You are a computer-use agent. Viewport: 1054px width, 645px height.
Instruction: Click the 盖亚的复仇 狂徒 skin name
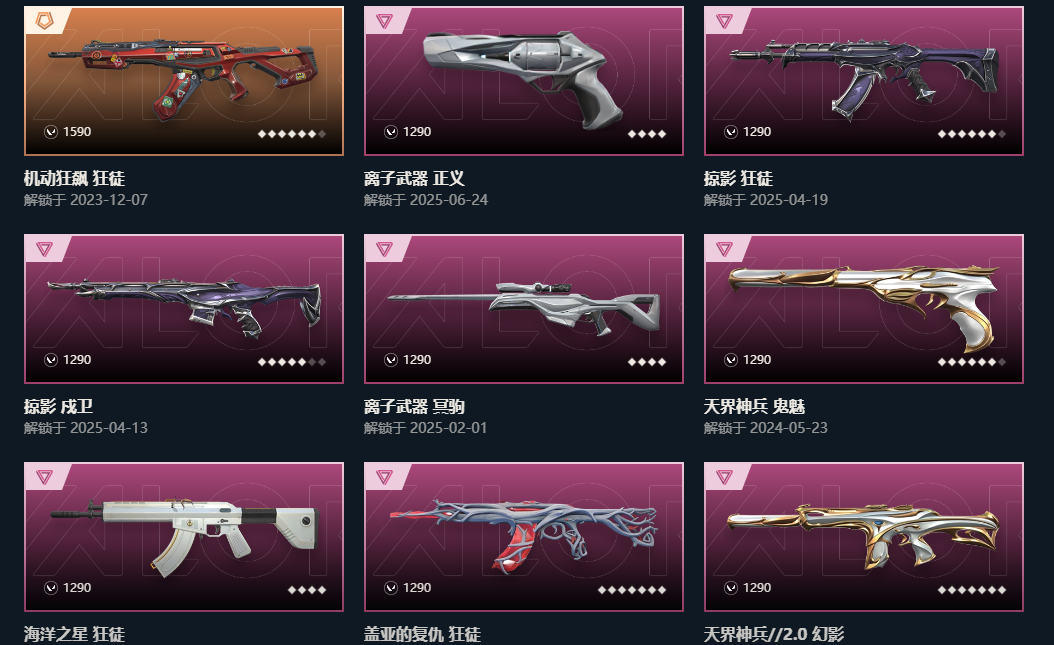click(422, 634)
